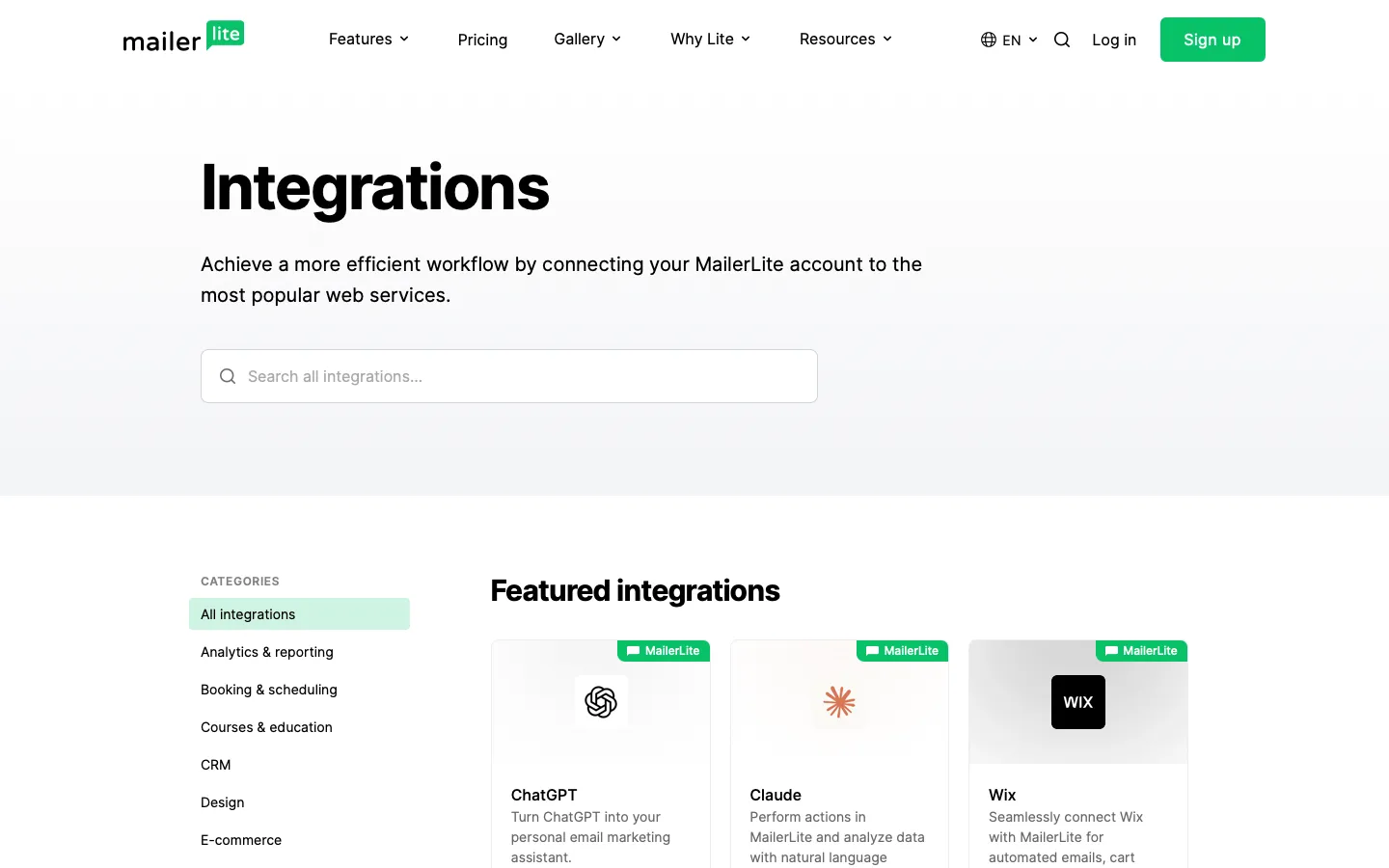
Task: Open the Wix integration title
Action: coord(1002,795)
